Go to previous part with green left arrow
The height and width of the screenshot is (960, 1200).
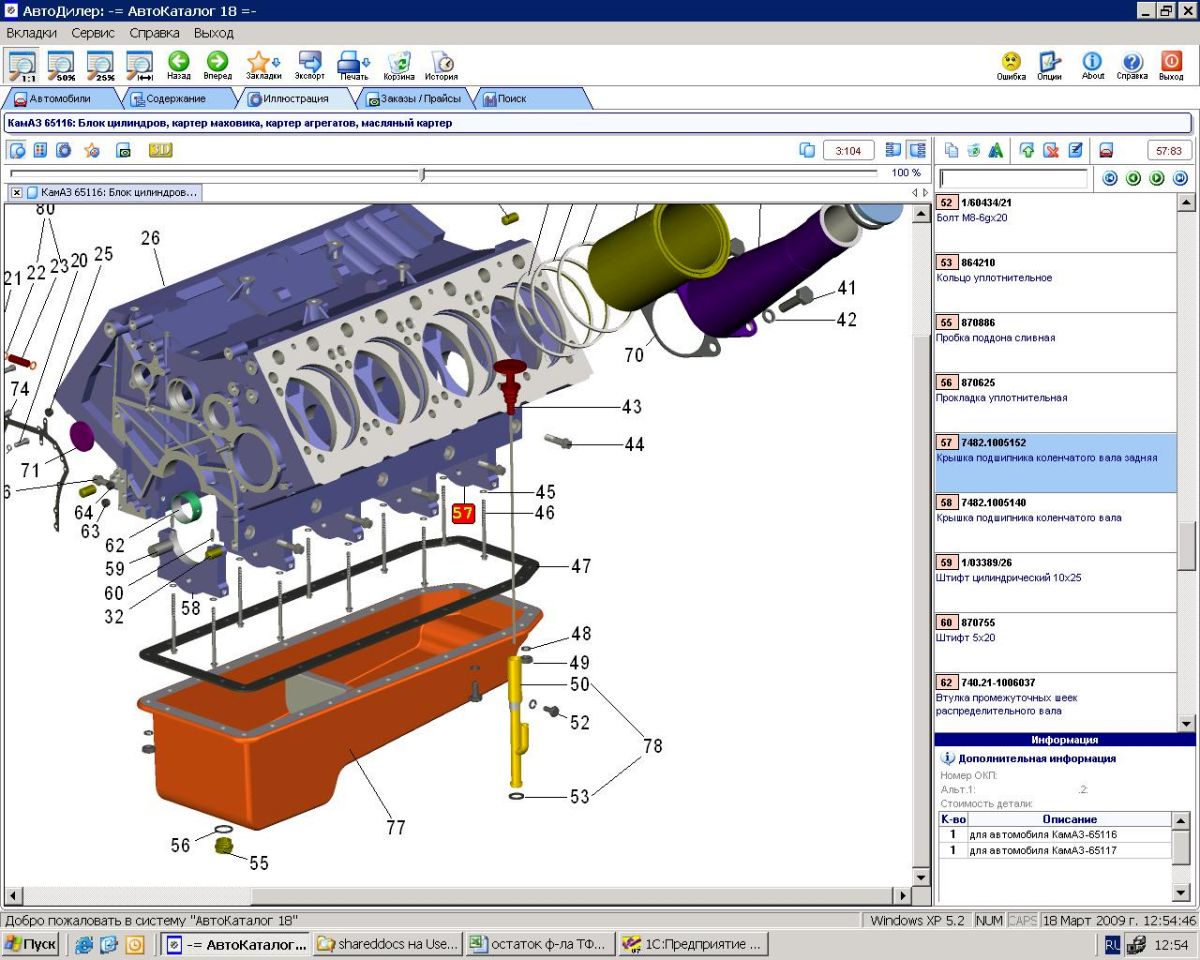pos(1133,179)
